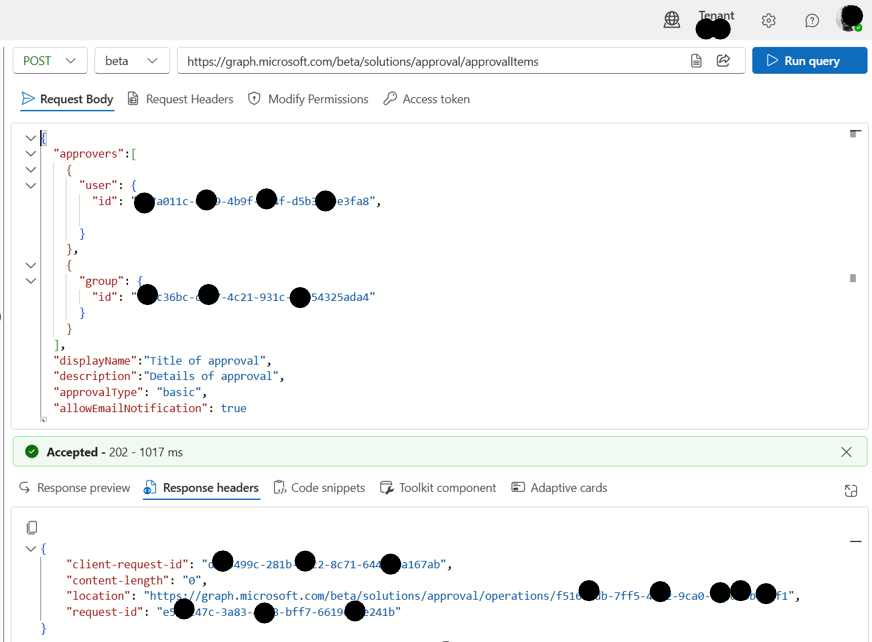Collapse the root JSON brace in request body

point(31,138)
